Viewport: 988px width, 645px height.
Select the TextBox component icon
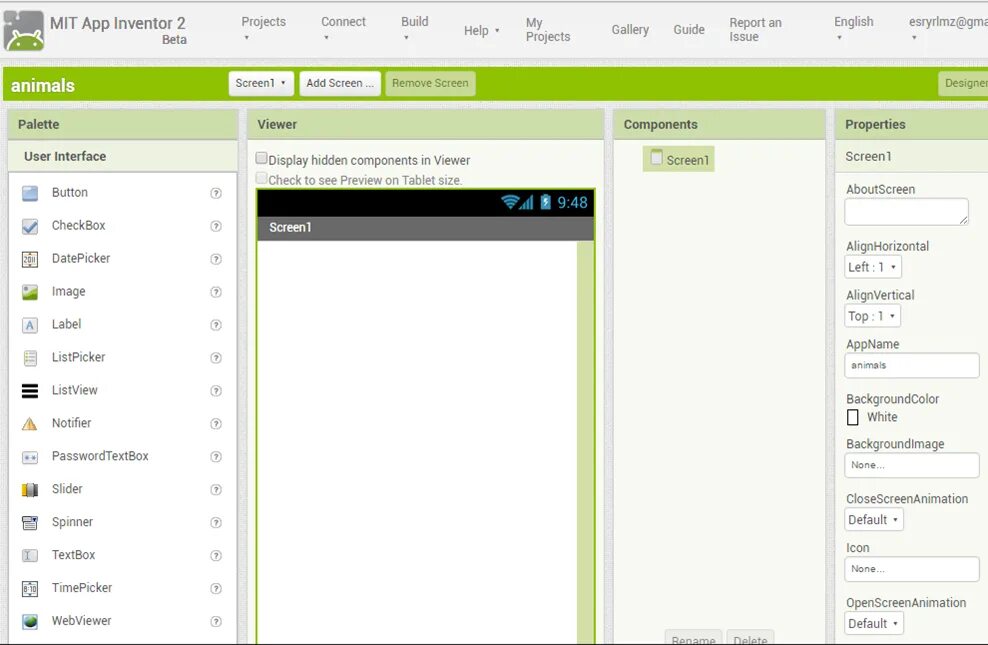(30, 555)
